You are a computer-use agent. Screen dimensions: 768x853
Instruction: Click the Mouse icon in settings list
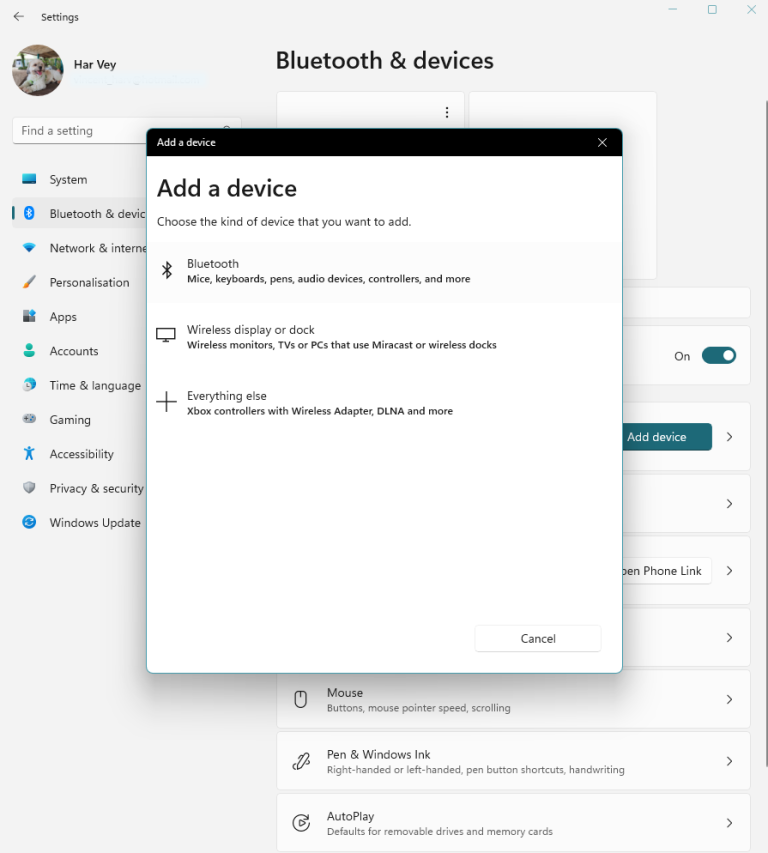click(x=300, y=700)
